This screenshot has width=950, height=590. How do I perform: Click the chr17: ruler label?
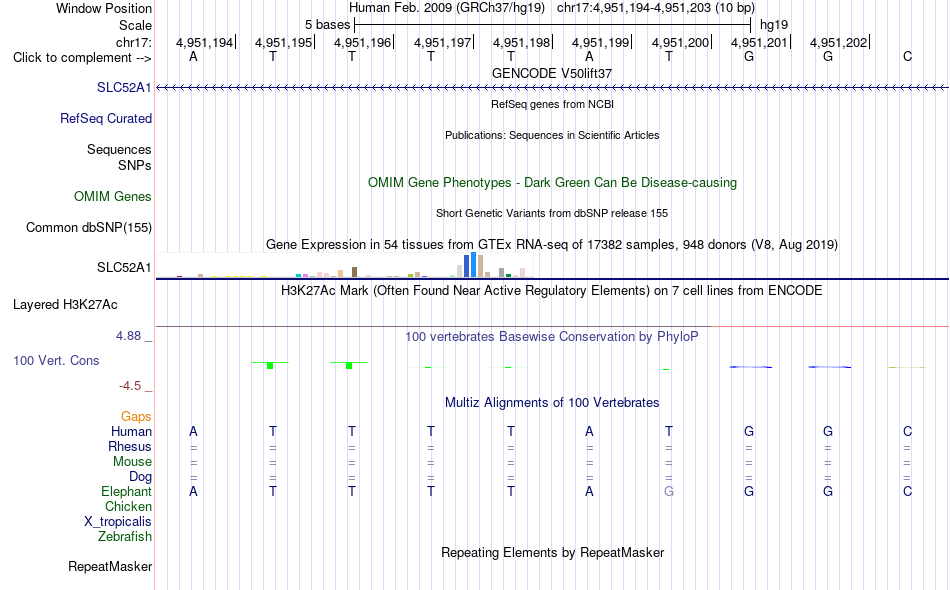134,42
